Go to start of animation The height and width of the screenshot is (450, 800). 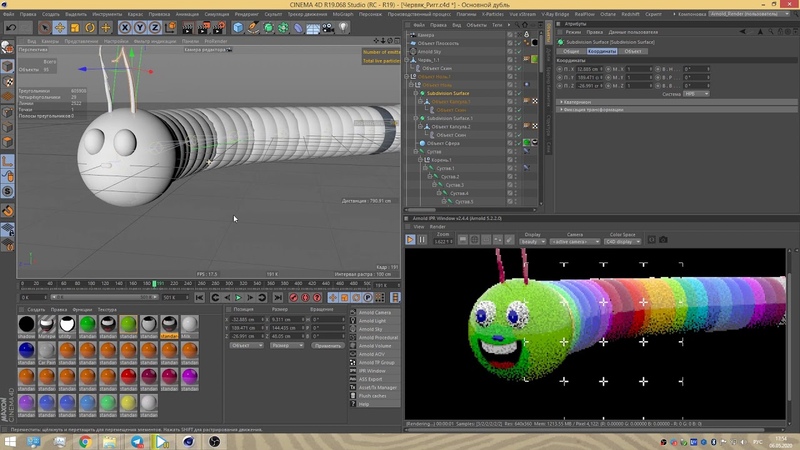199,297
